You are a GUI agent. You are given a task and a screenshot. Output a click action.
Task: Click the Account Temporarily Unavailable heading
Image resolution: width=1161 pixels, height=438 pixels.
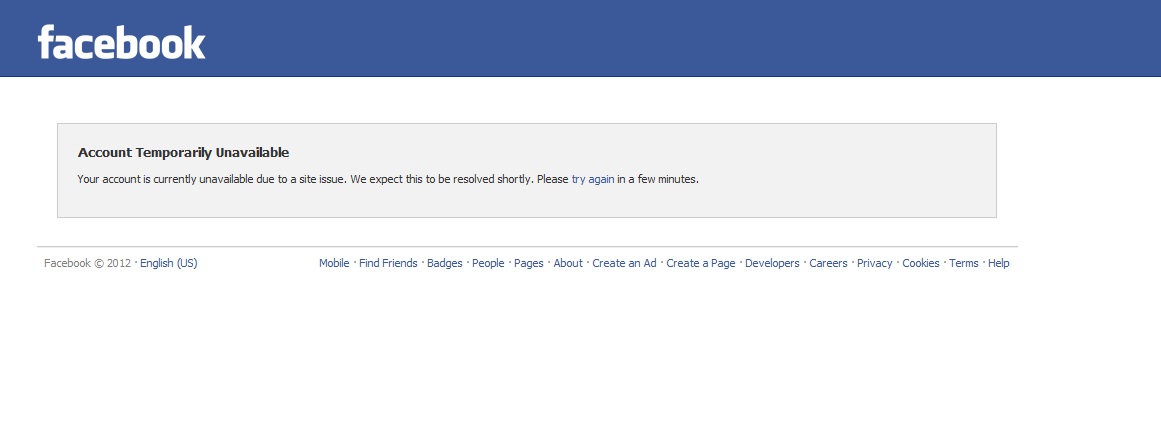tap(183, 153)
